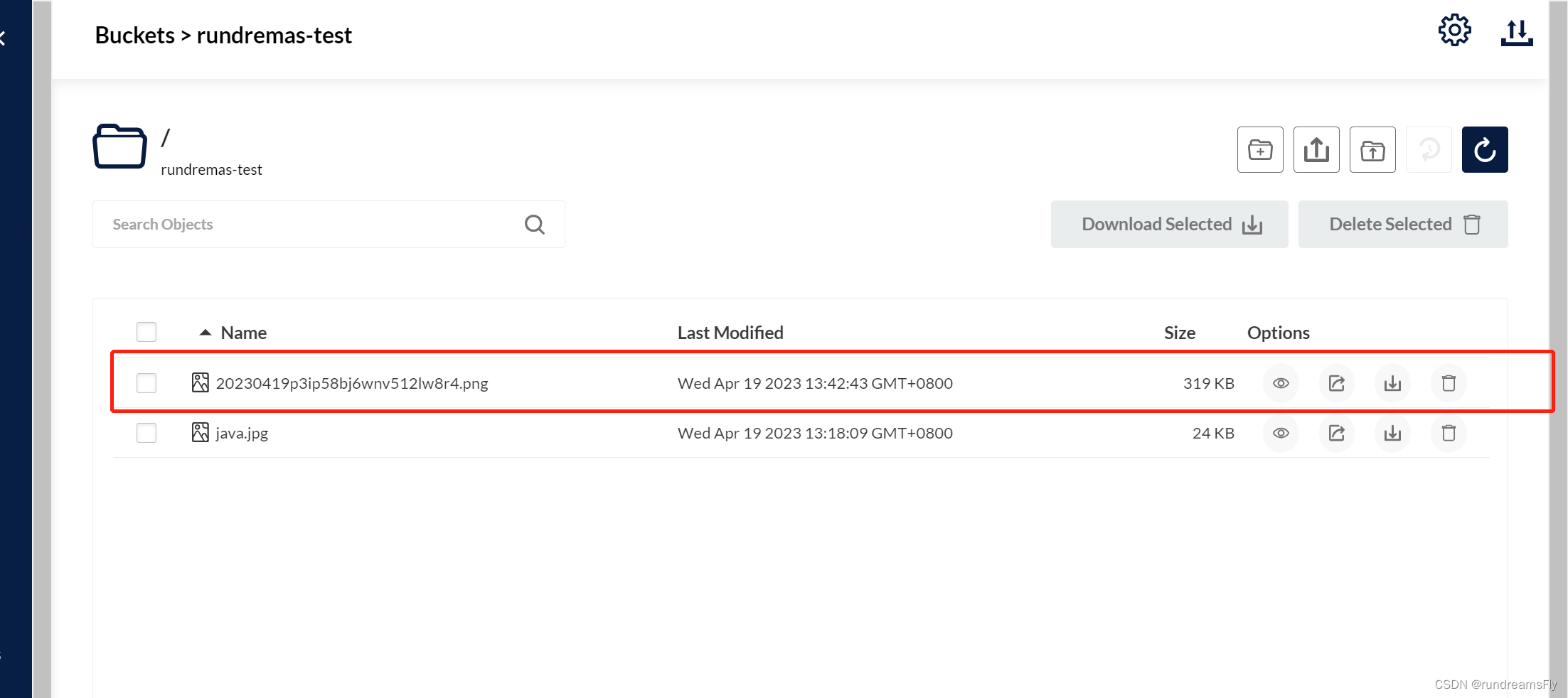1568x698 pixels.
Task: Click the upload/download manager icon
Action: pos(1516,33)
